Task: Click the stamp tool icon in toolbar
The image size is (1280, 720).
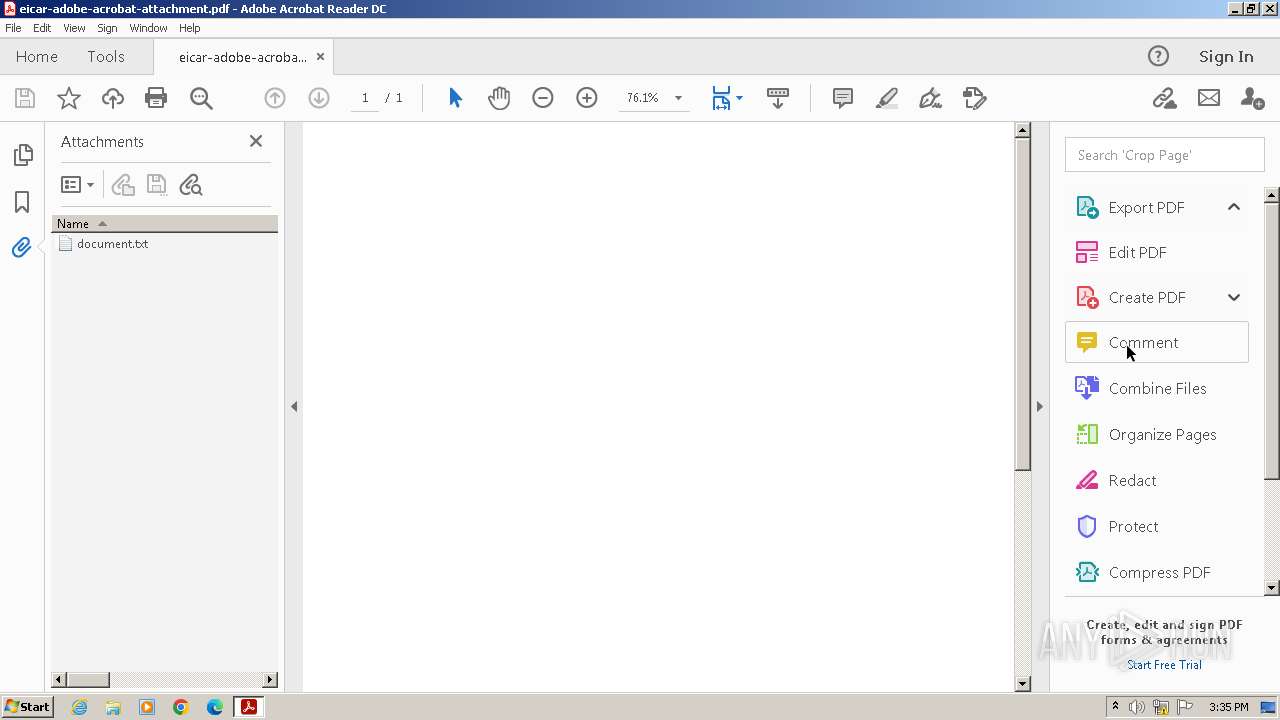Action: pos(975,98)
